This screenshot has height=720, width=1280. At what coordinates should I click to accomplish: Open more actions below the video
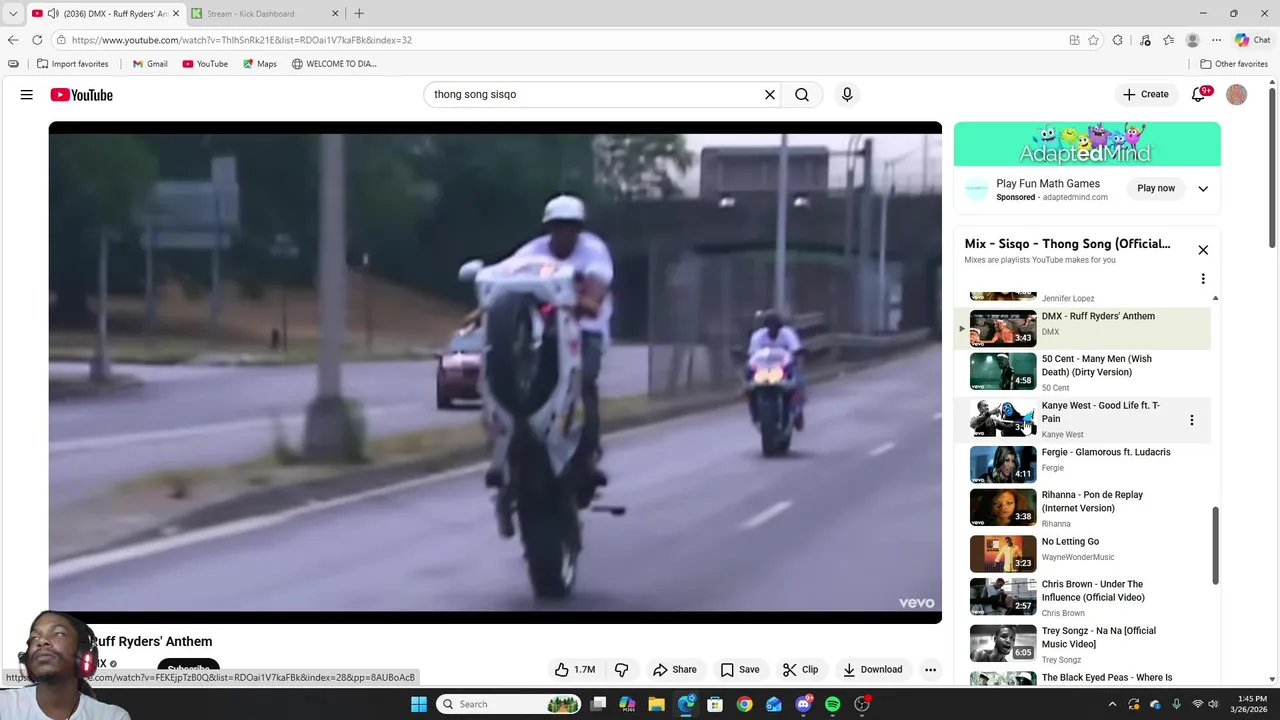[x=930, y=670]
